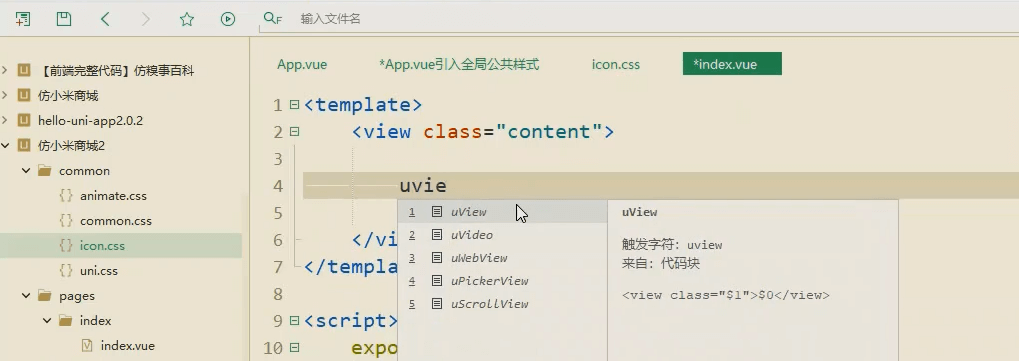Click line number 3 in the gutter
This screenshot has width=1019, height=361.
pyautogui.click(x=277, y=159)
